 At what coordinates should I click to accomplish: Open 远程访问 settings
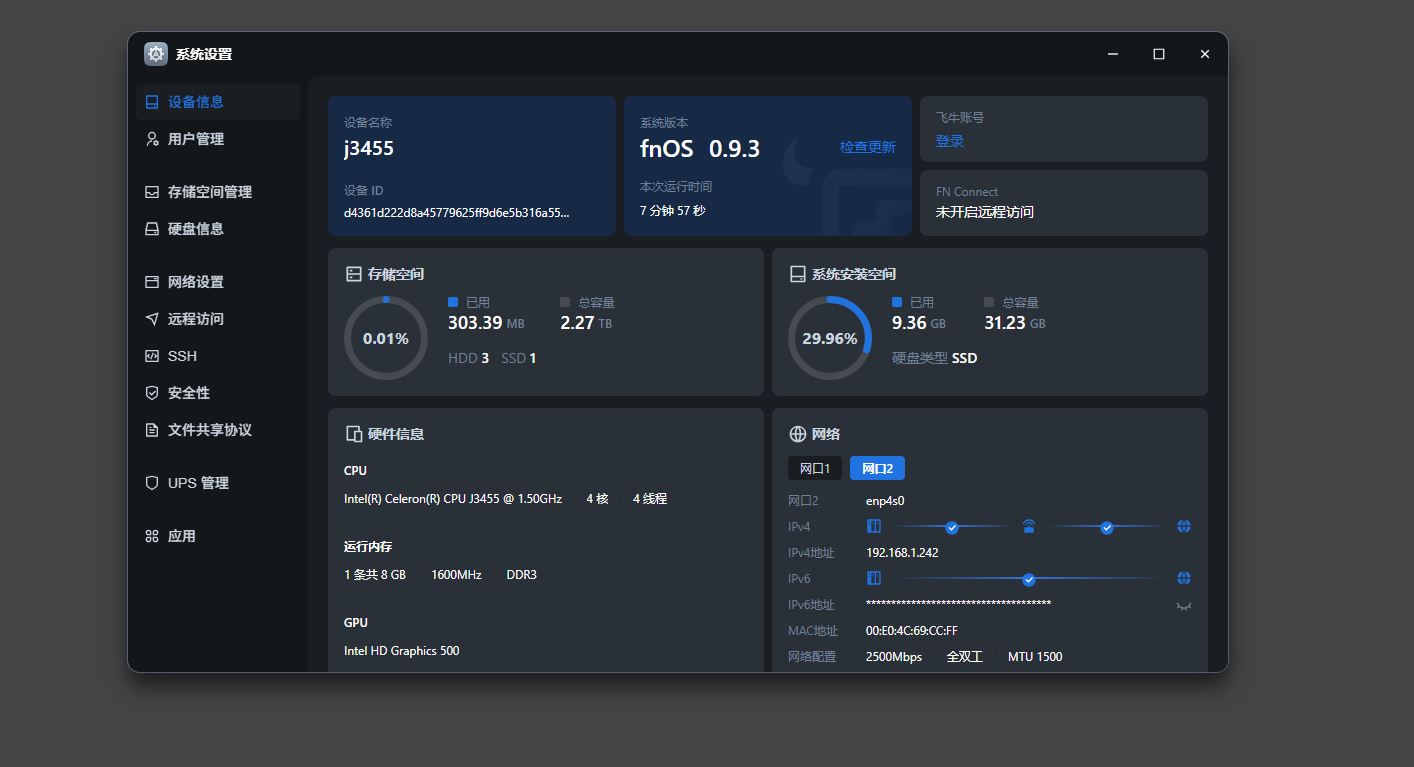tap(218, 319)
